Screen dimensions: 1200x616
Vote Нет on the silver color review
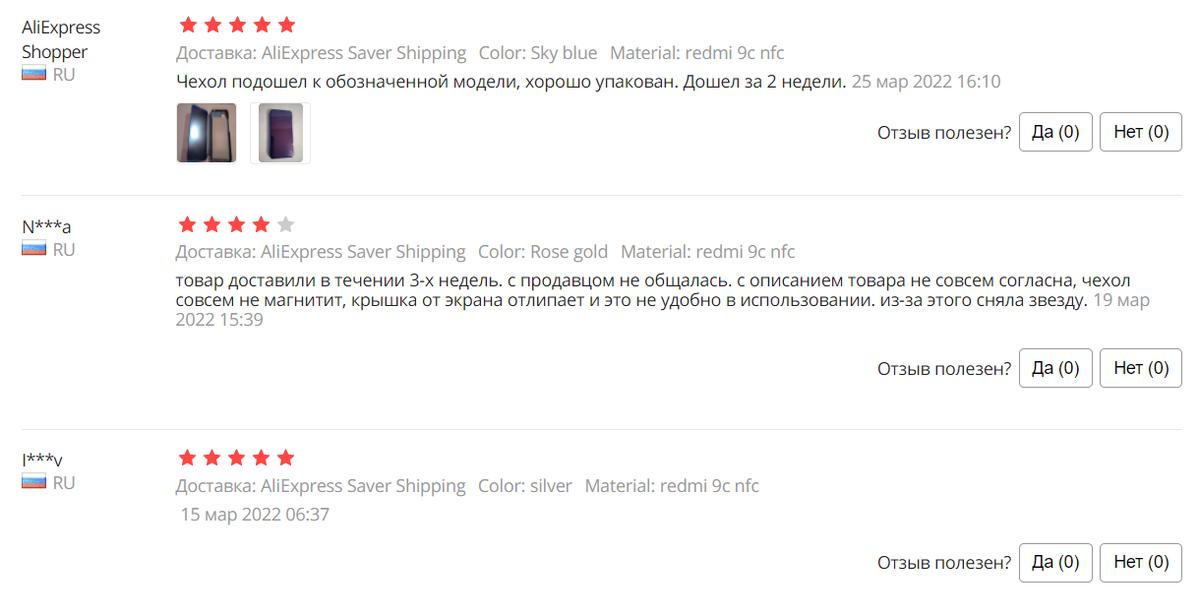coord(1140,562)
